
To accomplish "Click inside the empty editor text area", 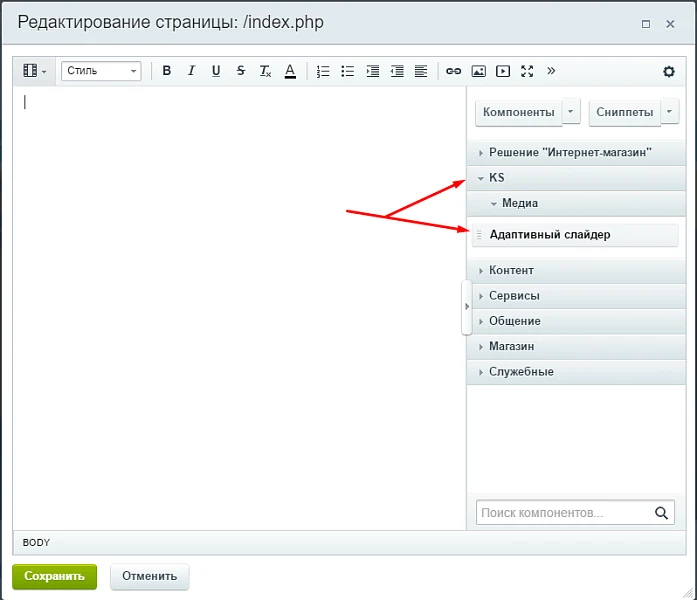I will point(239,308).
